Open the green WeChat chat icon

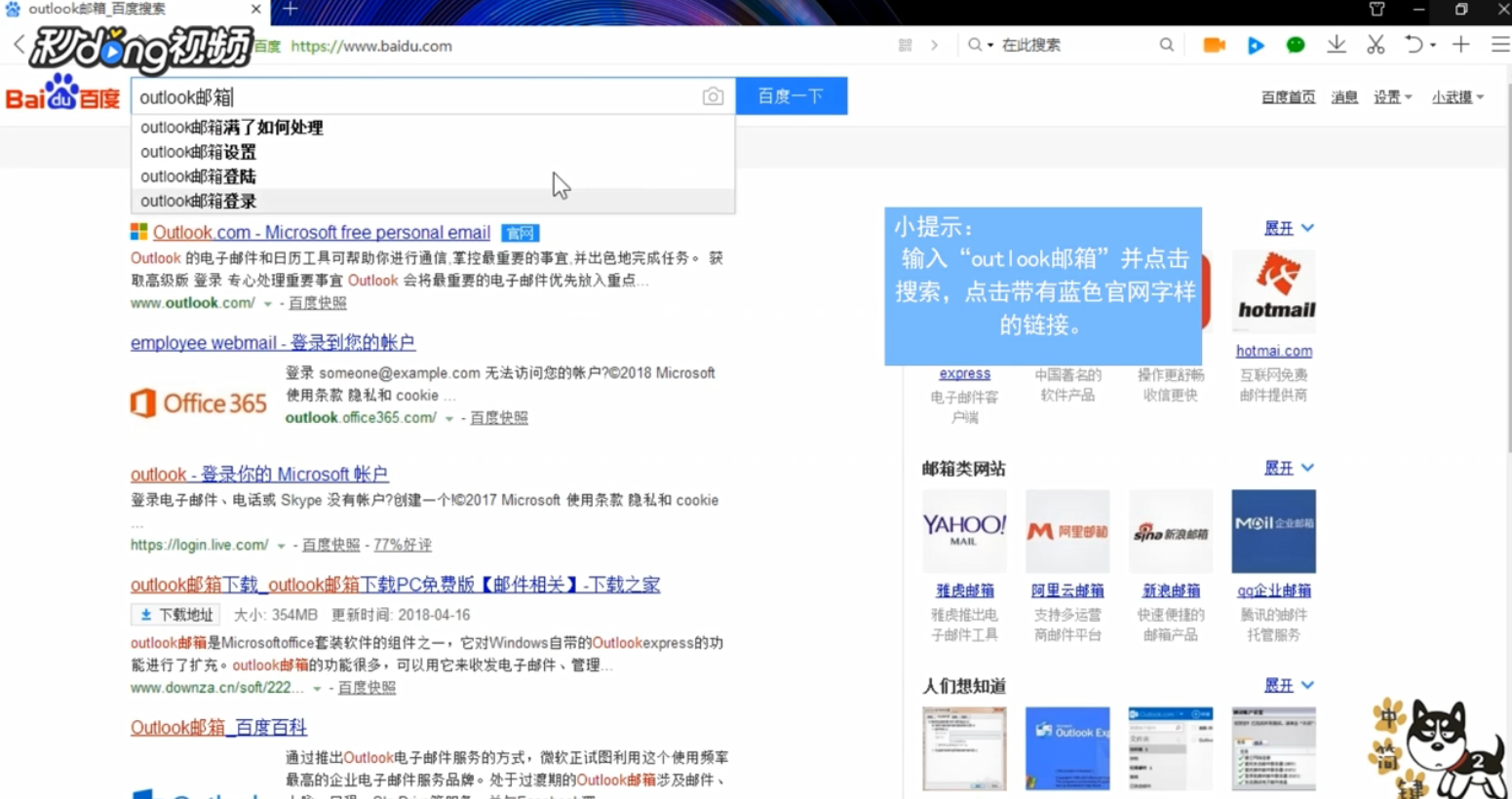pos(1296,45)
